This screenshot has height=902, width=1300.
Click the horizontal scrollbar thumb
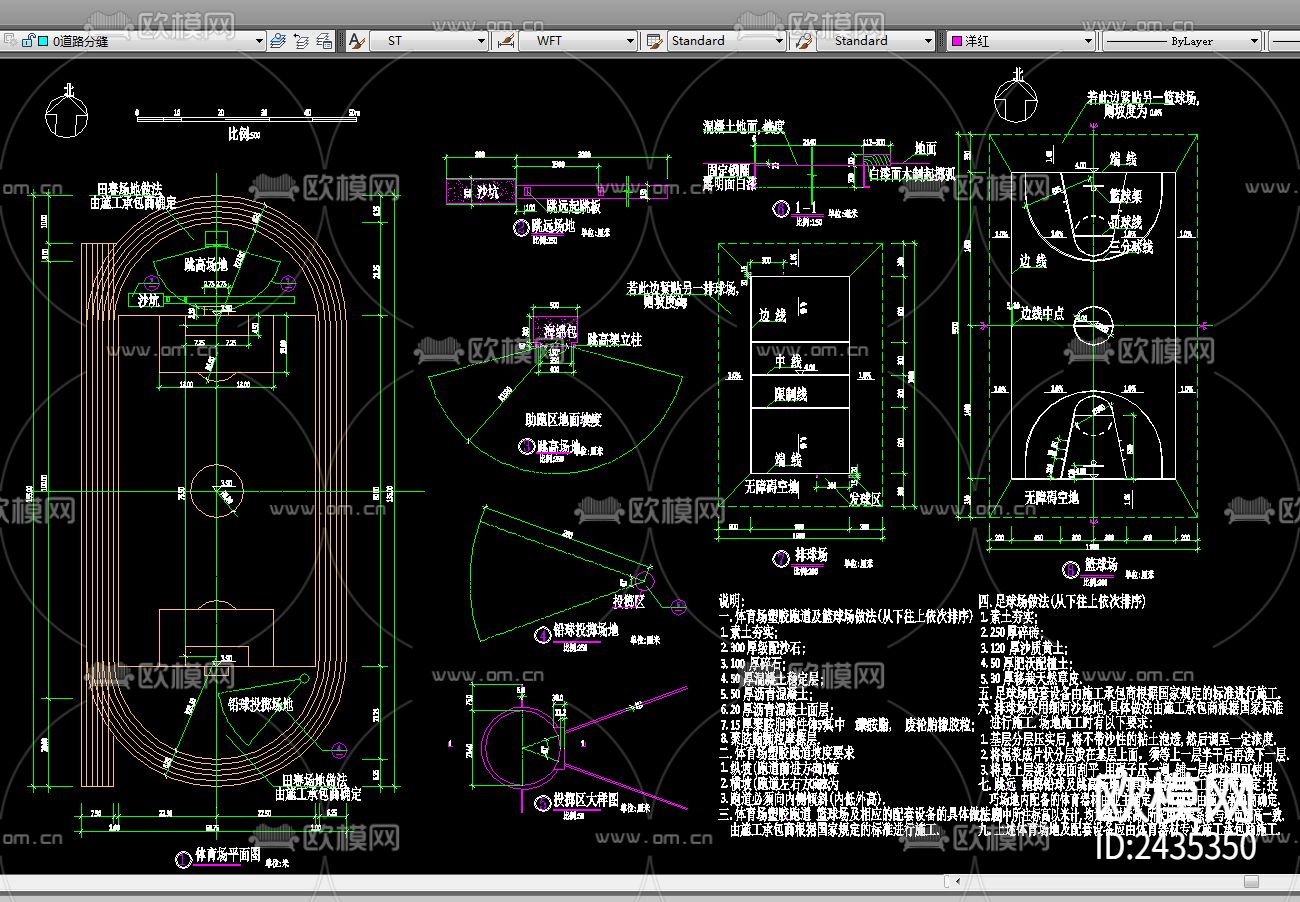[1250, 881]
